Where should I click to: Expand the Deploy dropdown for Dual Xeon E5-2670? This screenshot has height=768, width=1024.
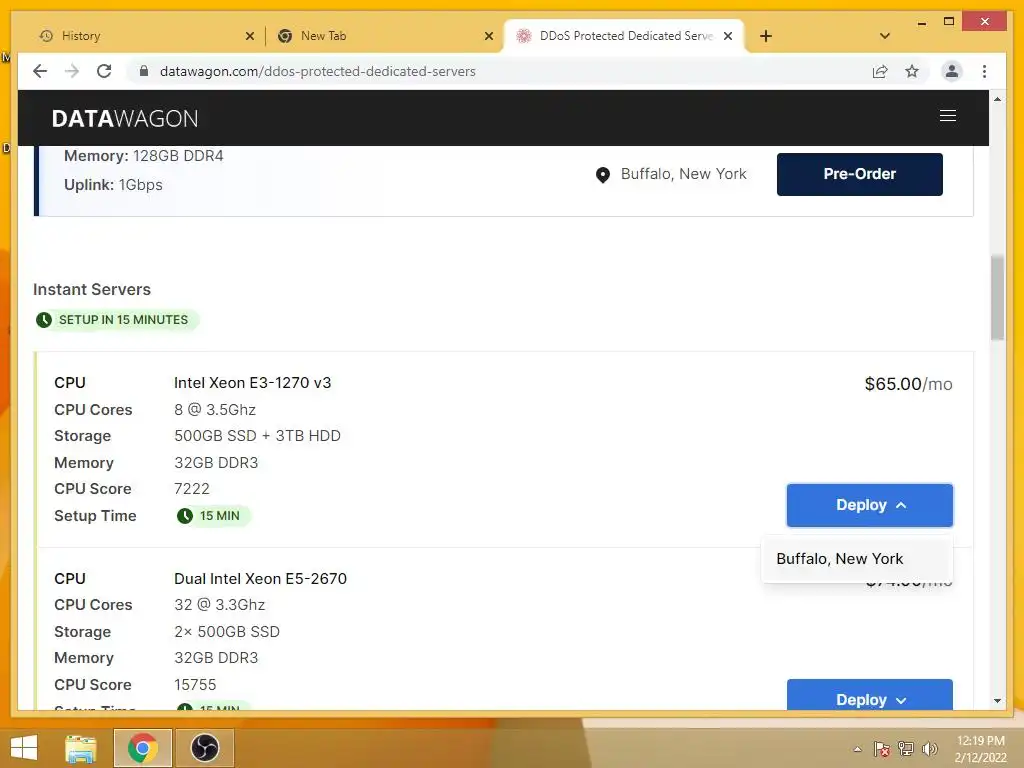pyautogui.click(x=869, y=696)
